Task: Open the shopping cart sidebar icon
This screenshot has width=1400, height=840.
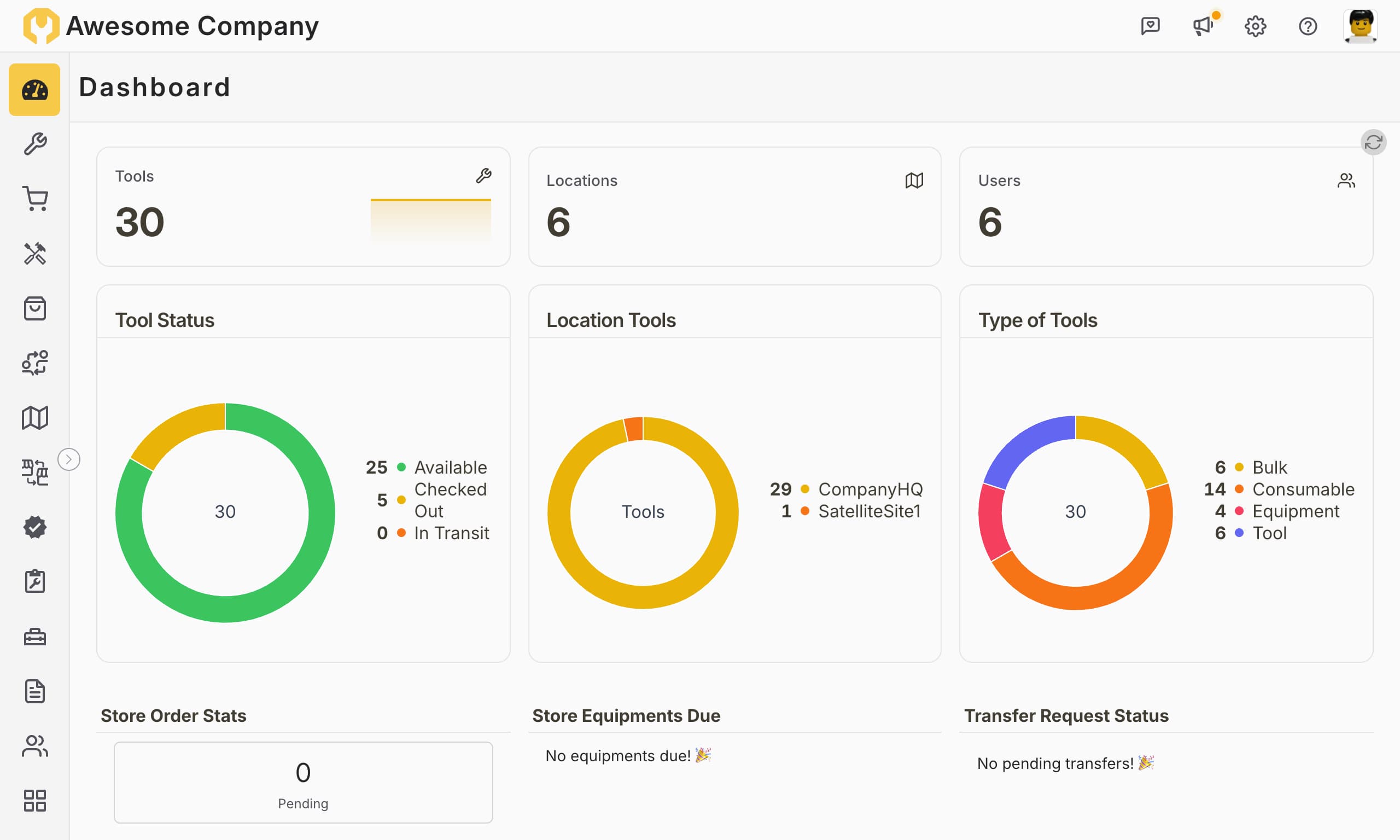Action: (34, 199)
